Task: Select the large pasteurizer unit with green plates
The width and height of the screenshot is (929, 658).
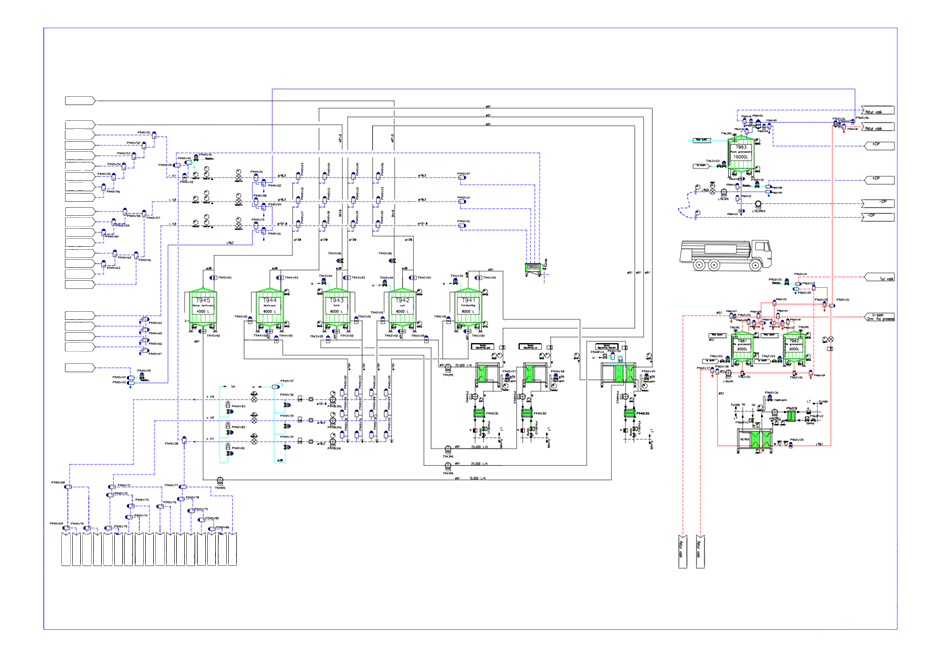Action: 619,374
